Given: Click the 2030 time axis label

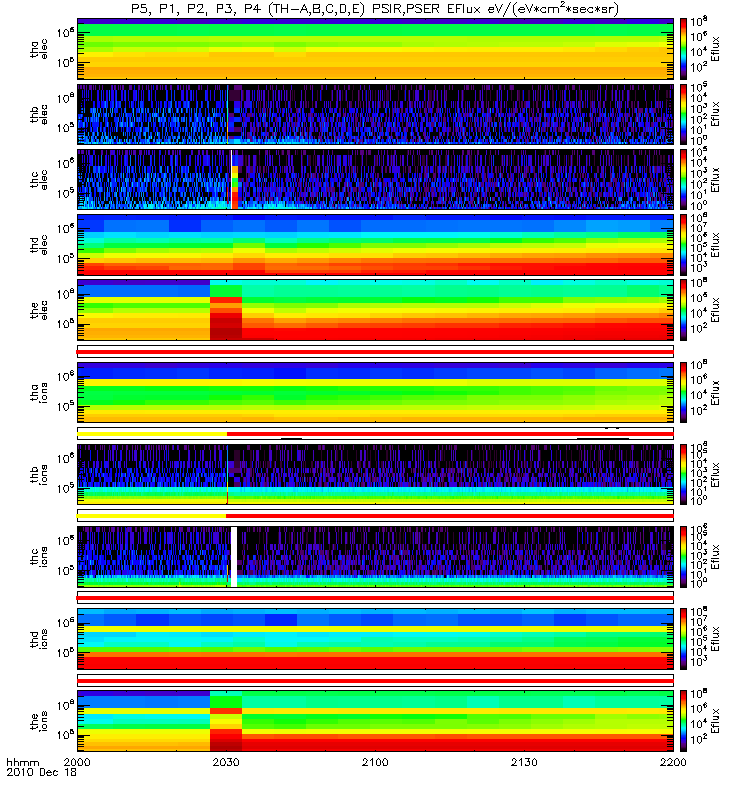Looking at the screenshot, I should click(x=226, y=762).
